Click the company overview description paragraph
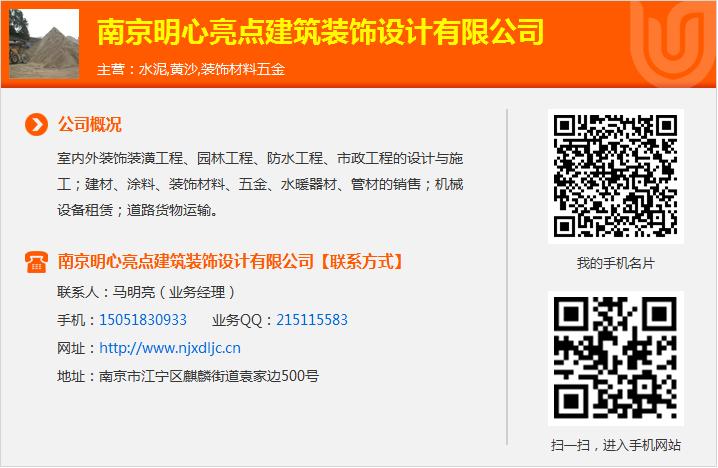The width and height of the screenshot is (718, 468). tap(260, 184)
